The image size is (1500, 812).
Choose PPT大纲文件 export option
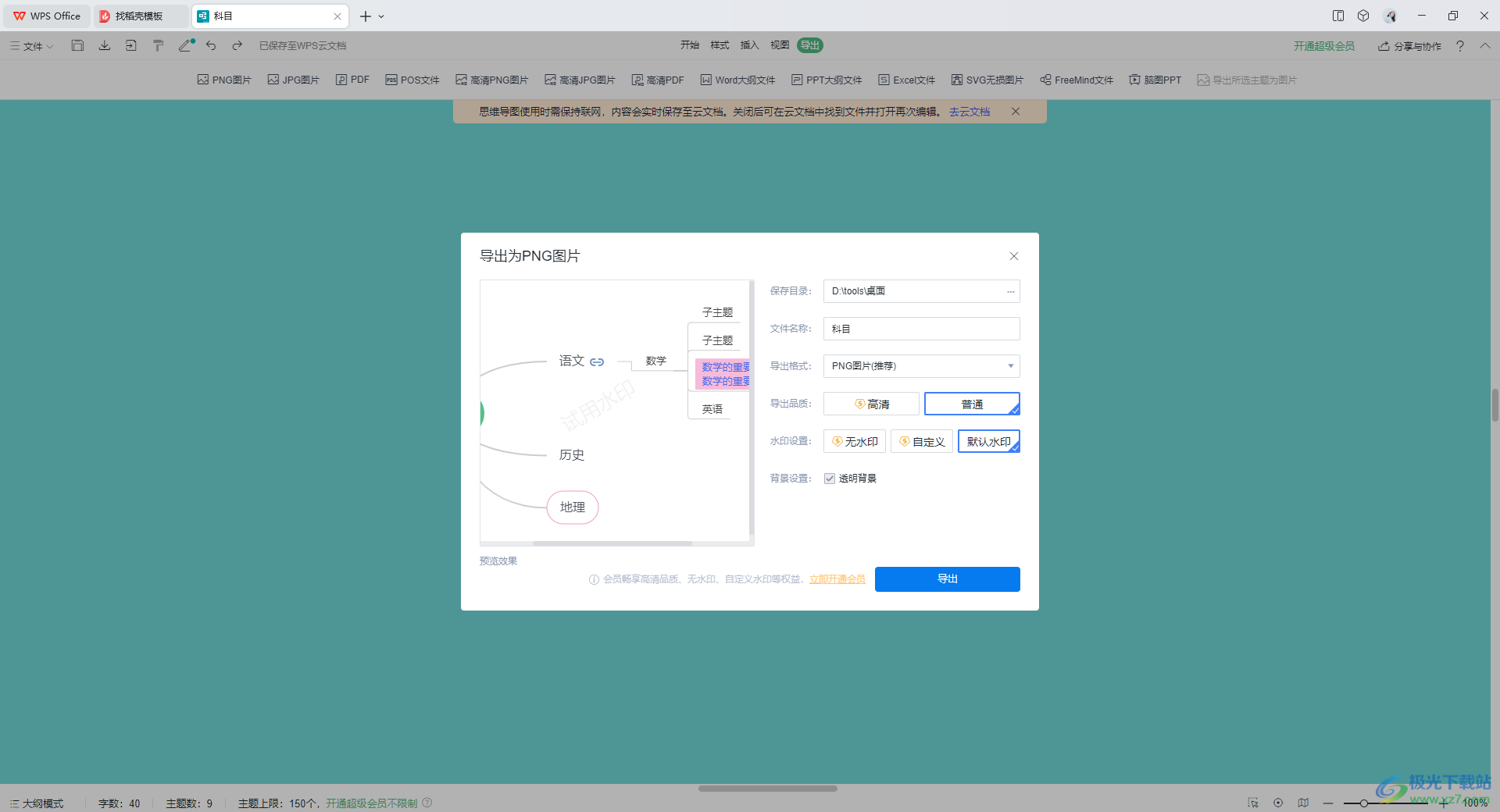click(827, 80)
